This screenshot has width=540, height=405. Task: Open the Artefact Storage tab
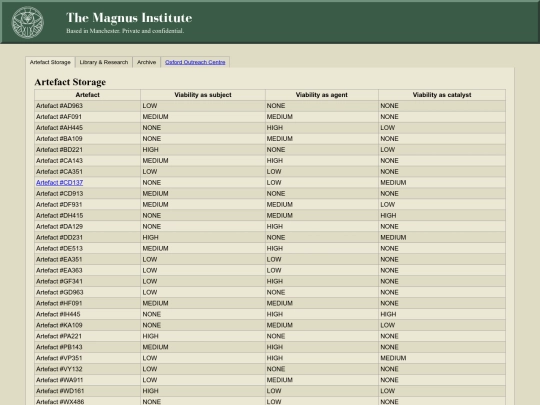[x=50, y=62]
